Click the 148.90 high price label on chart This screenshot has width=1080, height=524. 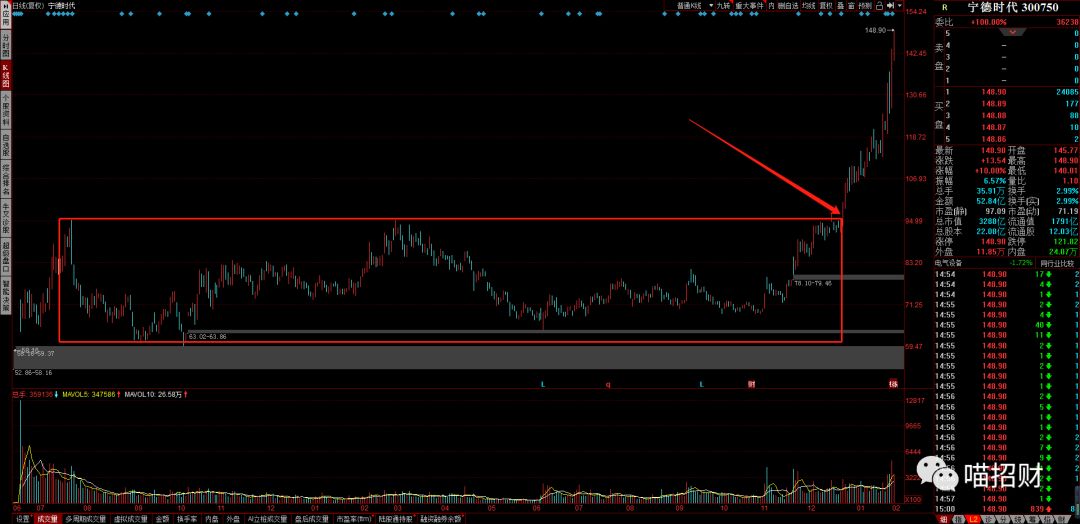pyautogui.click(x=877, y=30)
